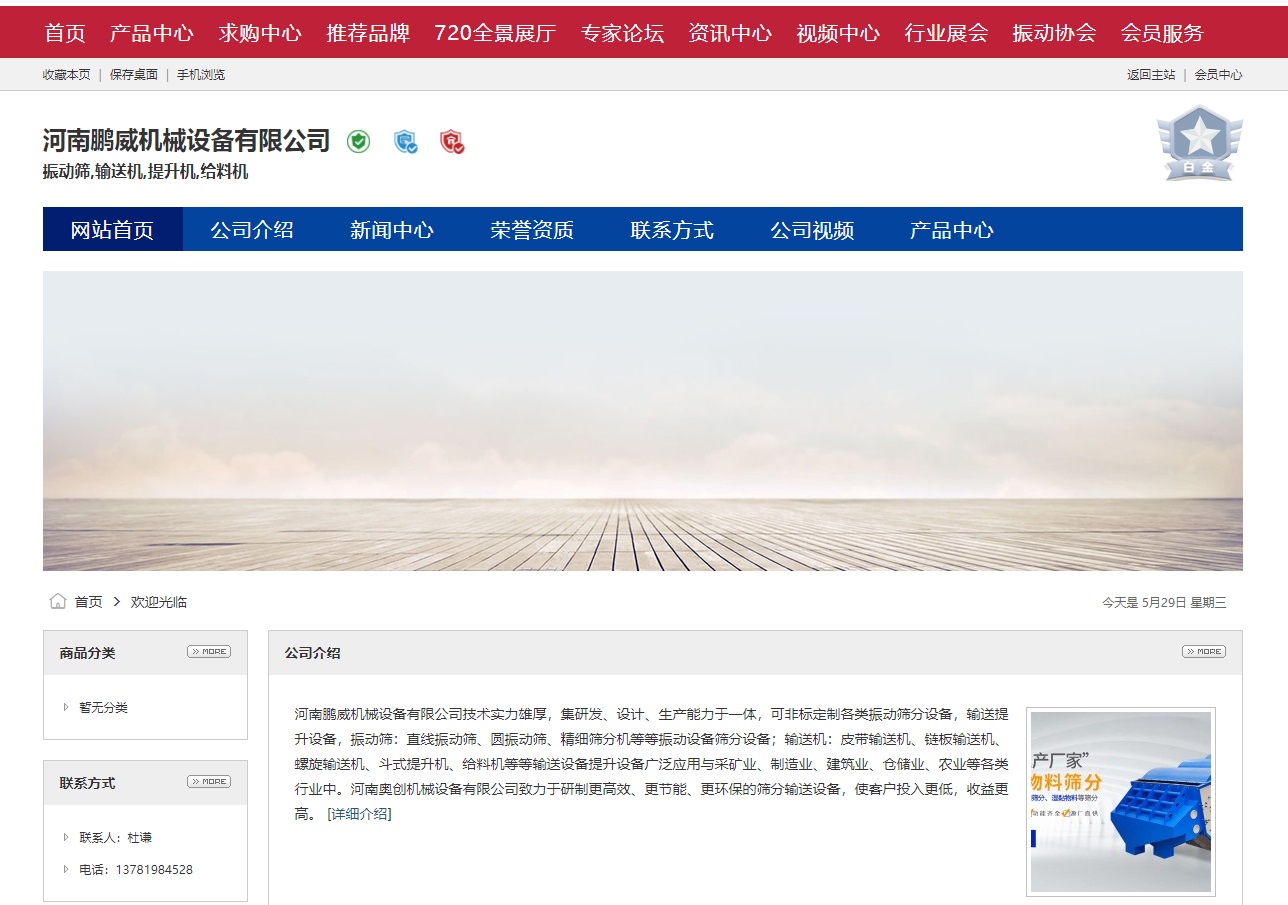The height and width of the screenshot is (905, 1288).
Task: Click the platinum member star badge
Action: tap(1198, 144)
